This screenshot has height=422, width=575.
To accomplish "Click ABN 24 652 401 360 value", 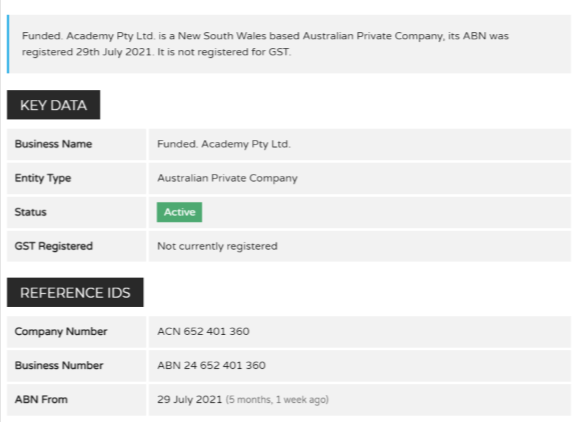I will (211, 366).
